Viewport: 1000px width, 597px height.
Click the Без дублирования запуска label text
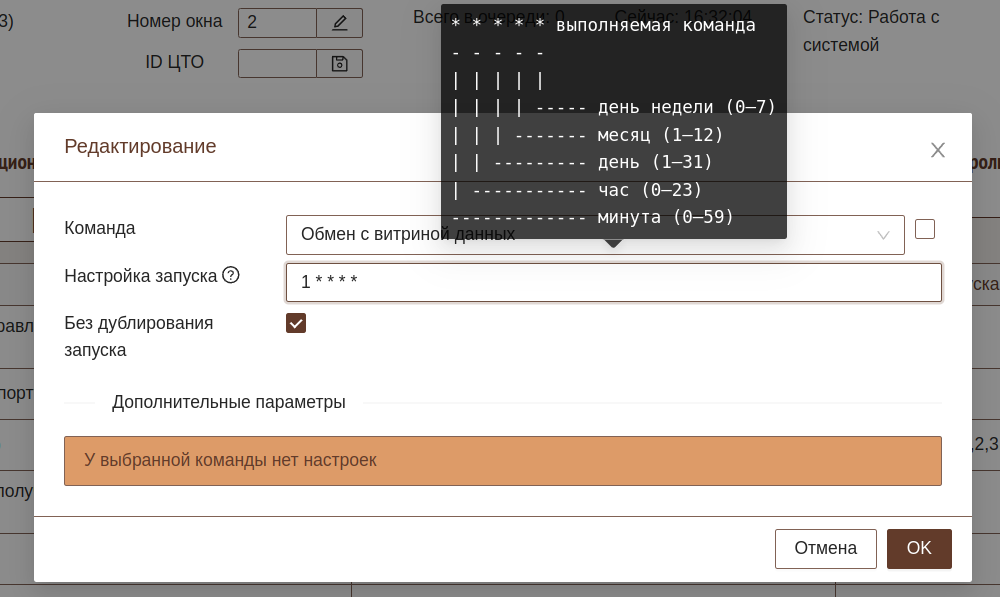(138, 336)
